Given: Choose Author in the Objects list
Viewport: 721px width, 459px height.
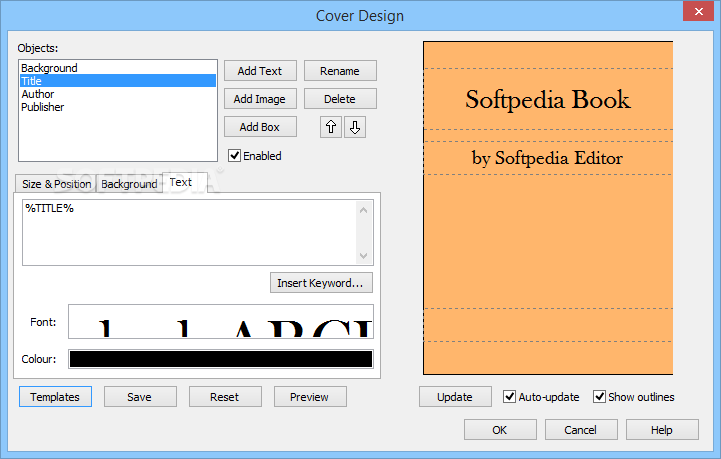Looking at the screenshot, I should point(117,94).
